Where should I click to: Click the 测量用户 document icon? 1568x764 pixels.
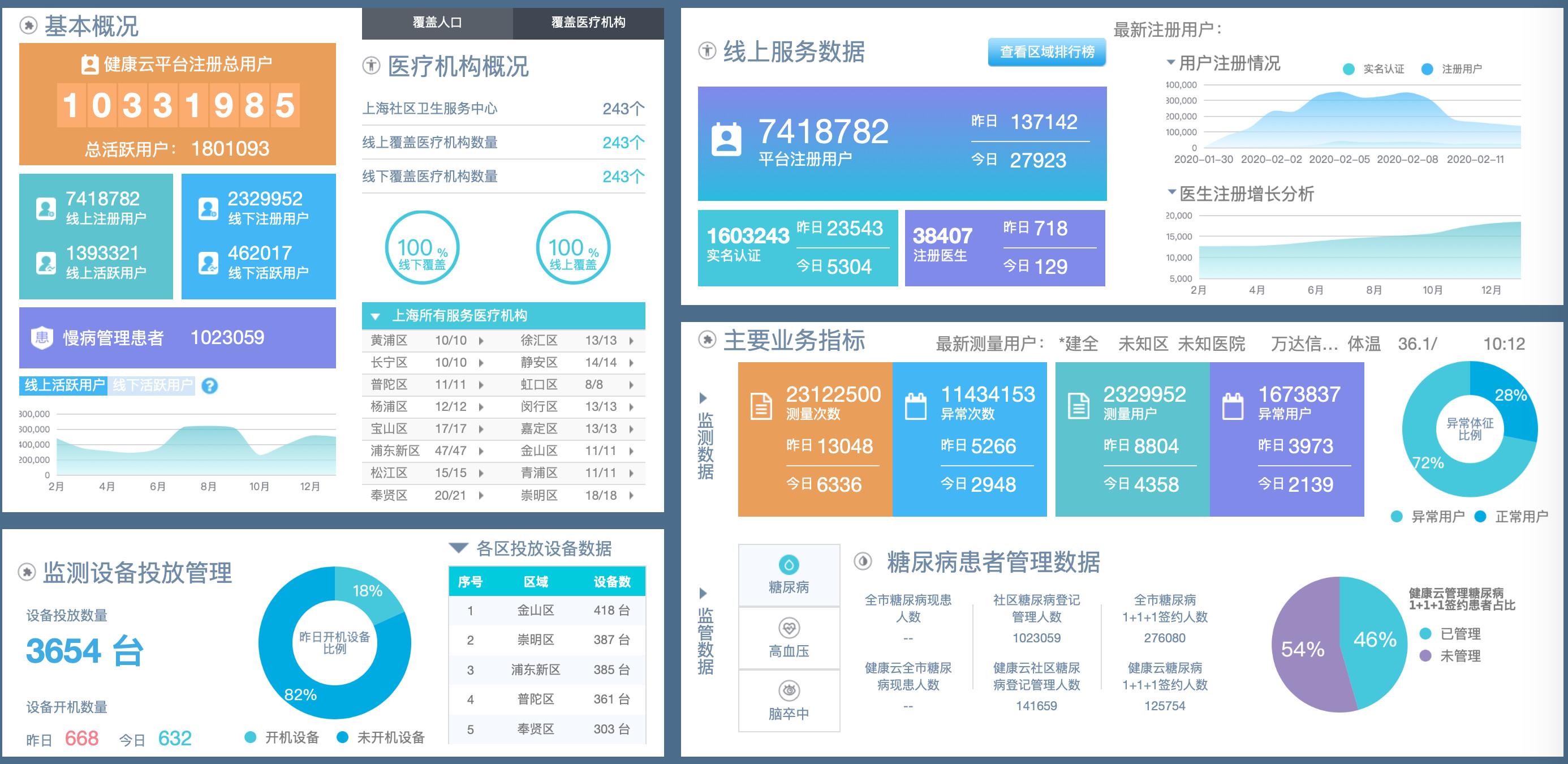coord(1079,406)
